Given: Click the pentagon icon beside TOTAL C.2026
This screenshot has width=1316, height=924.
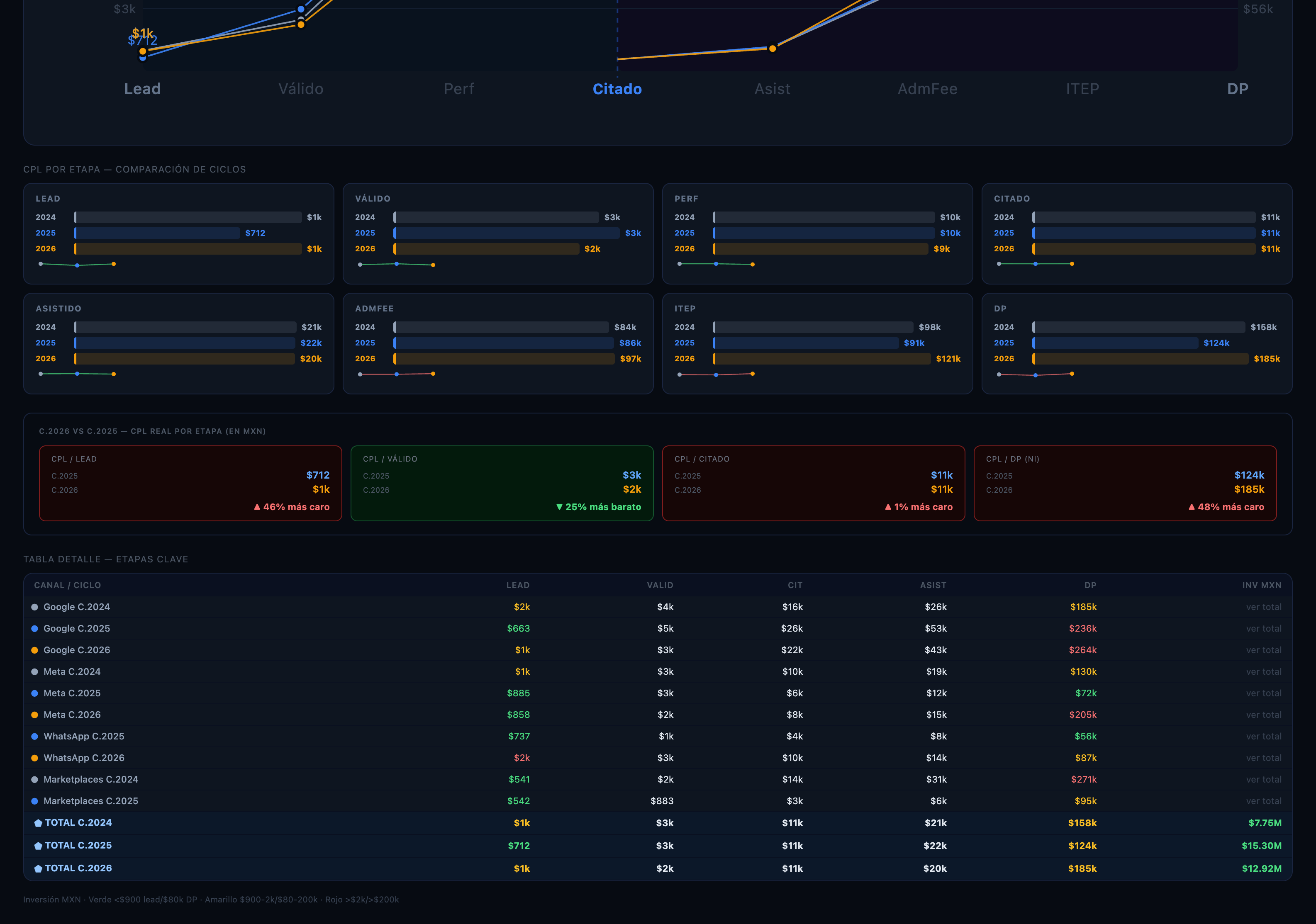Looking at the screenshot, I should tap(39, 869).
